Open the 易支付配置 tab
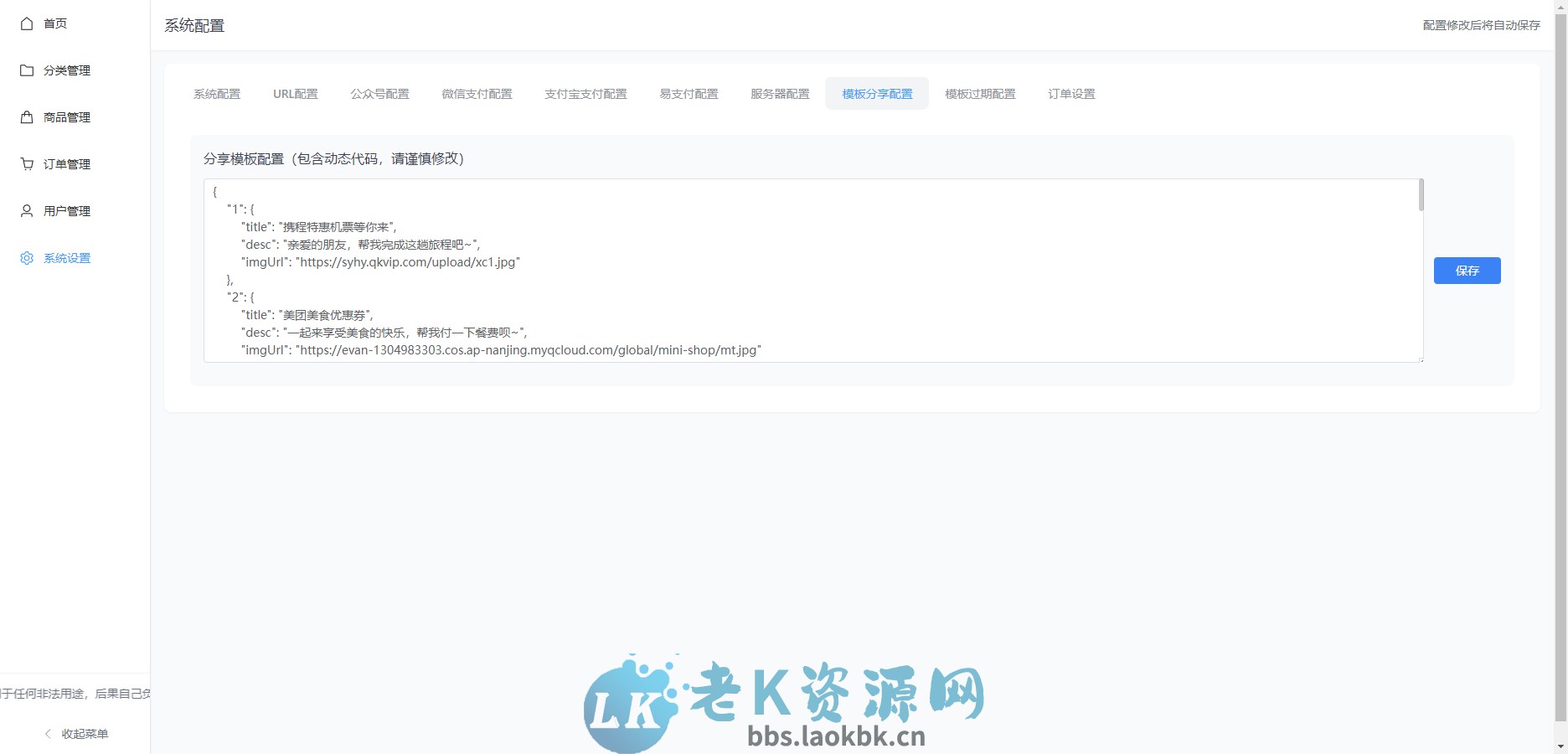The height and width of the screenshot is (754, 1568). (689, 94)
